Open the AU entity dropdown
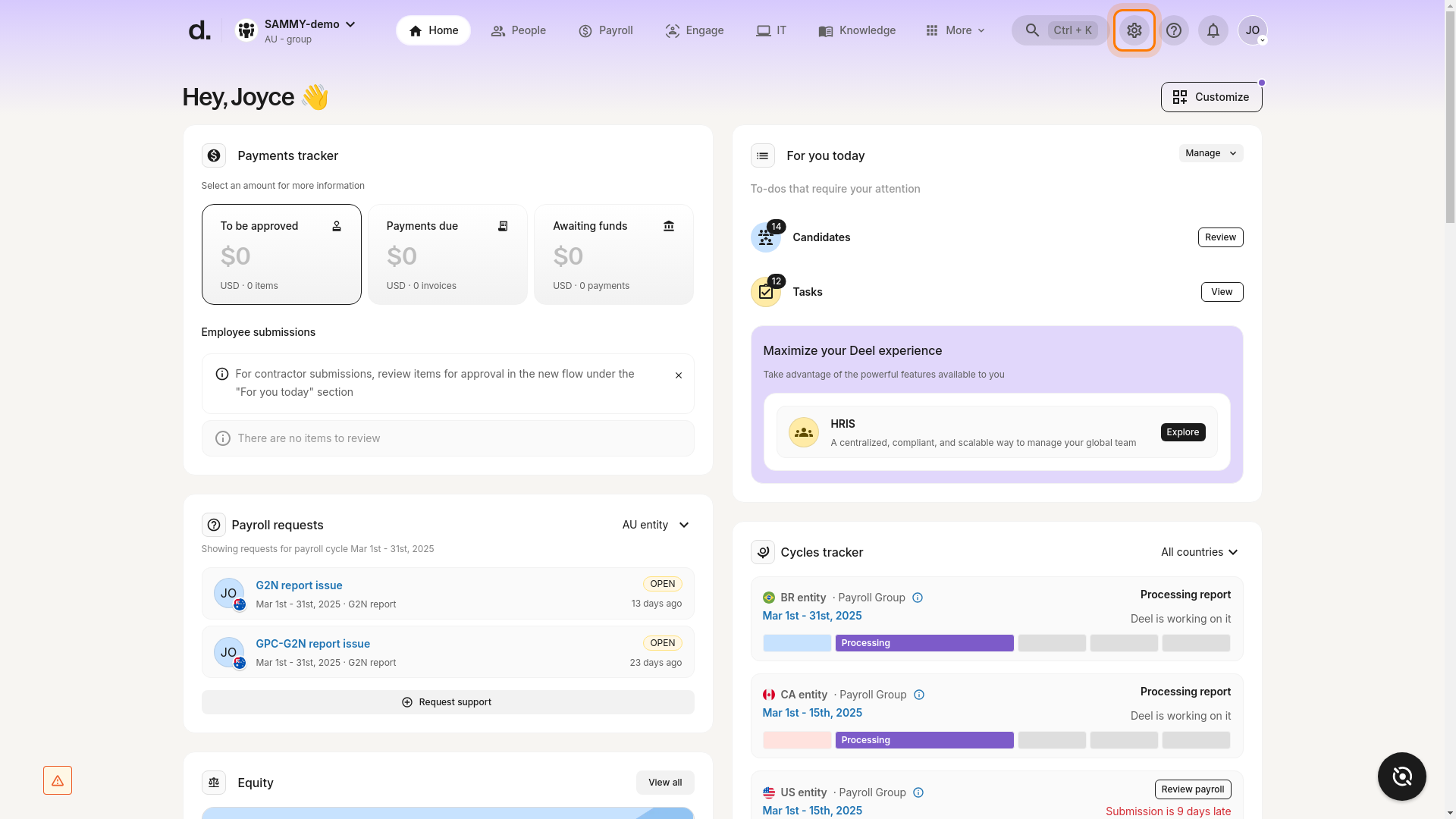 point(656,525)
